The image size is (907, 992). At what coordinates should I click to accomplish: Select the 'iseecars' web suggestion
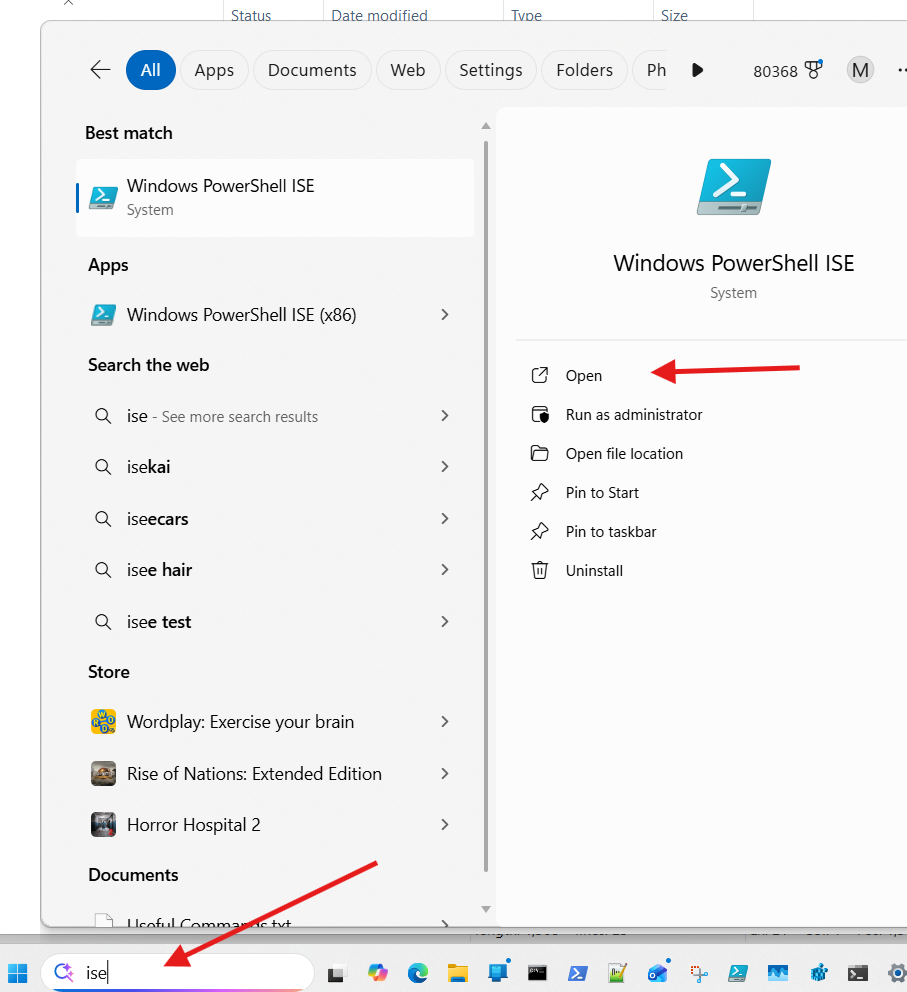point(157,519)
